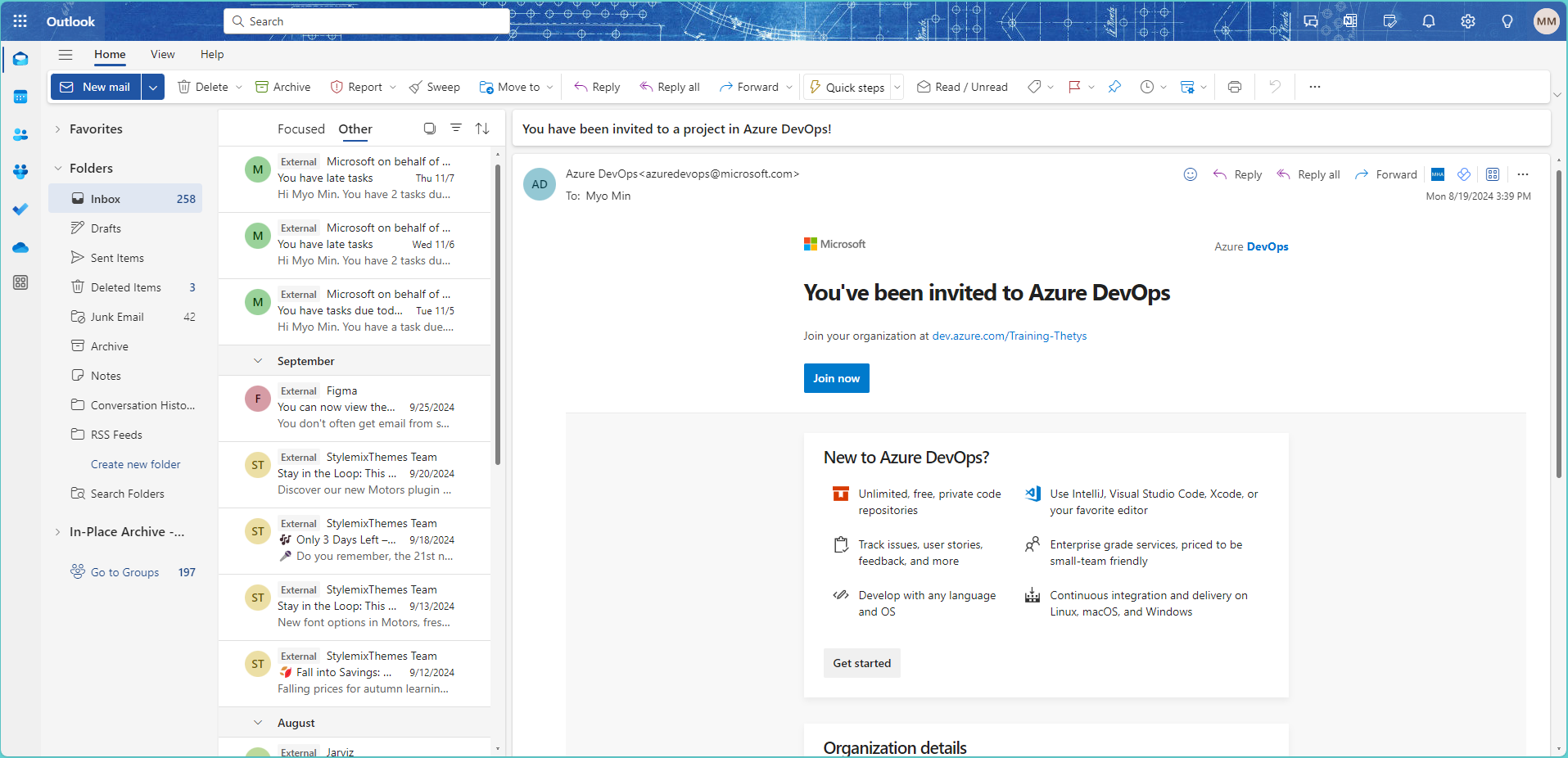The width and height of the screenshot is (1568, 758).
Task: Click the Snooze clock icon
Action: tap(1147, 87)
